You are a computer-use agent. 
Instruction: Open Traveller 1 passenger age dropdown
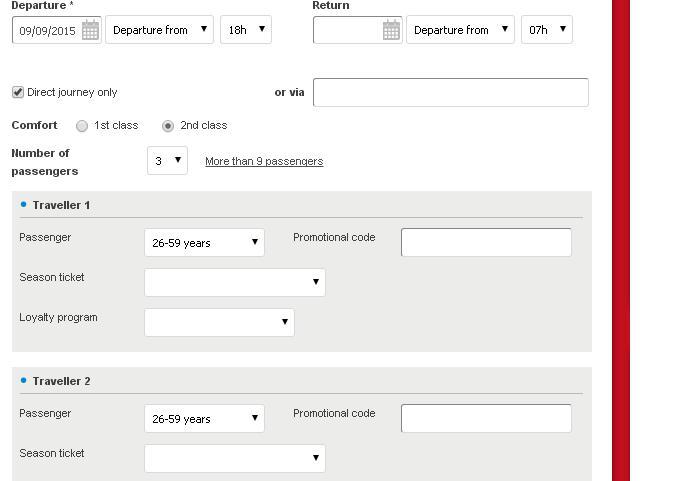tap(204, 242)
